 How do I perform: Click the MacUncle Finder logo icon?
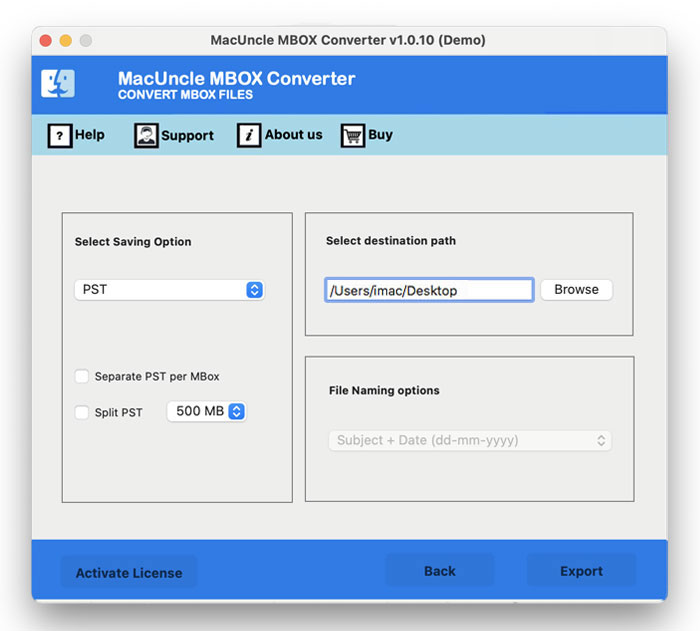point(58,83)
